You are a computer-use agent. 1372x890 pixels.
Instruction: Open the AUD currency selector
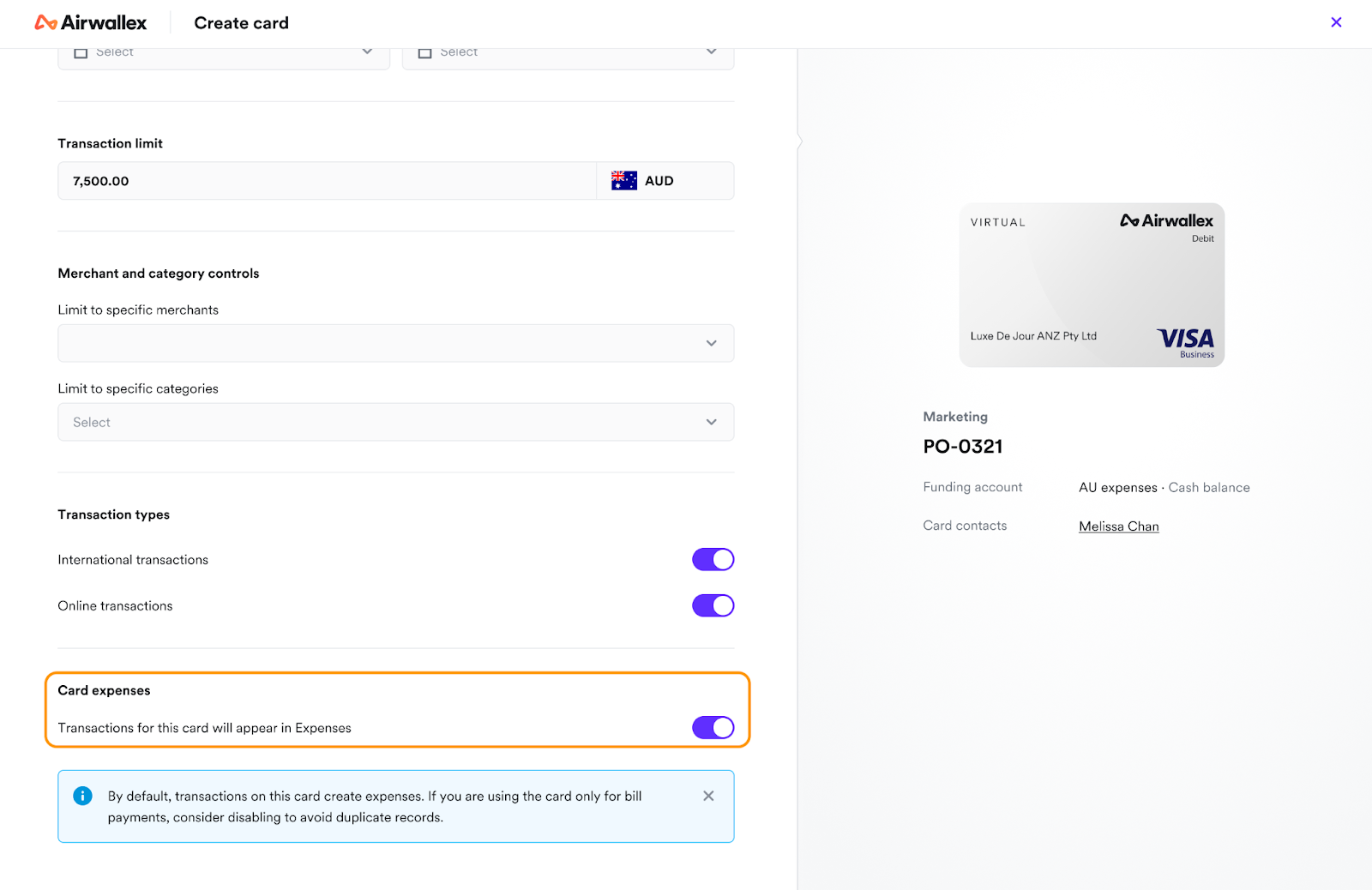[x=665, y=181]
